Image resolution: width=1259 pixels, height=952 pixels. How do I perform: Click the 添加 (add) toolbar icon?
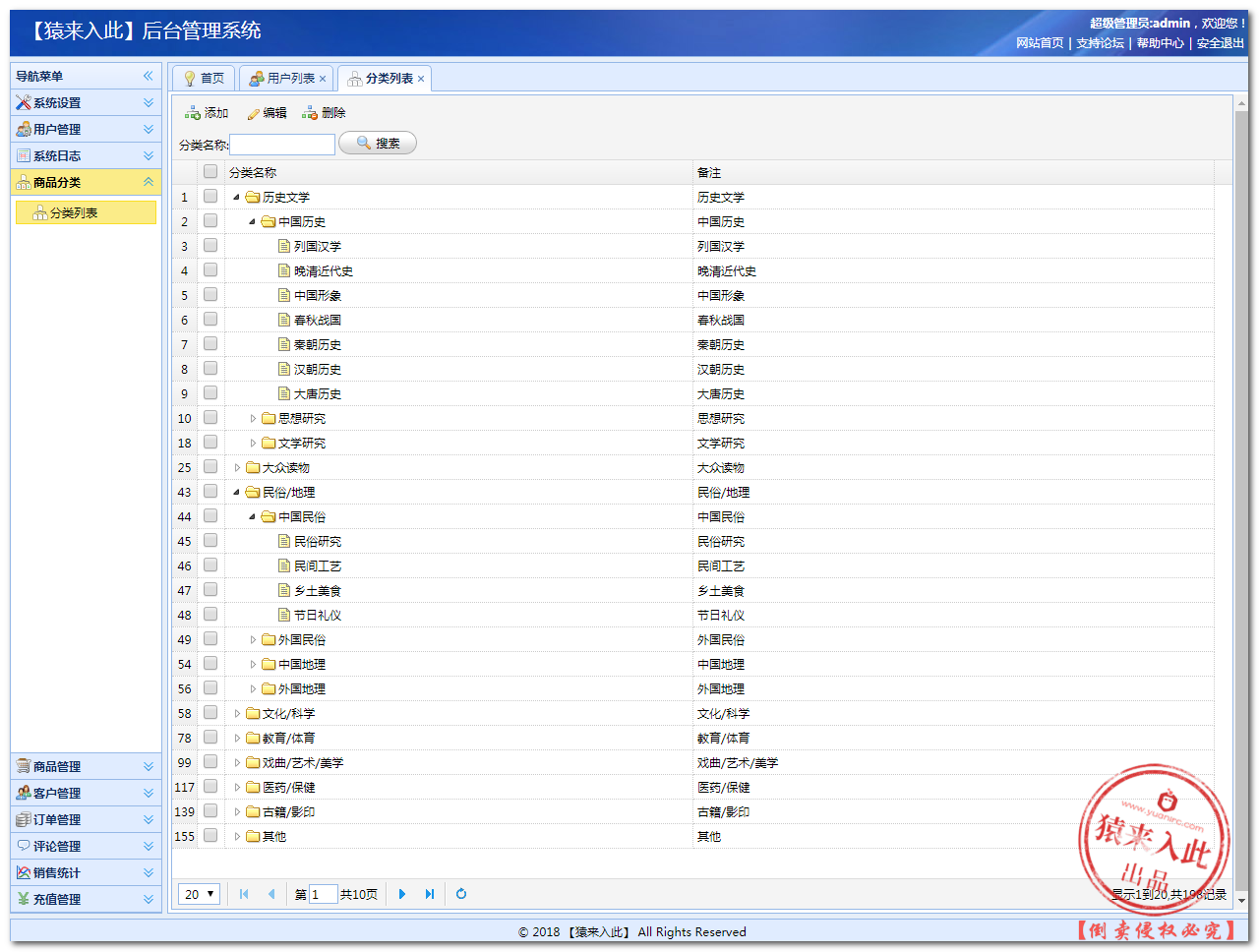pyautogui.click(x=193, y=113)
